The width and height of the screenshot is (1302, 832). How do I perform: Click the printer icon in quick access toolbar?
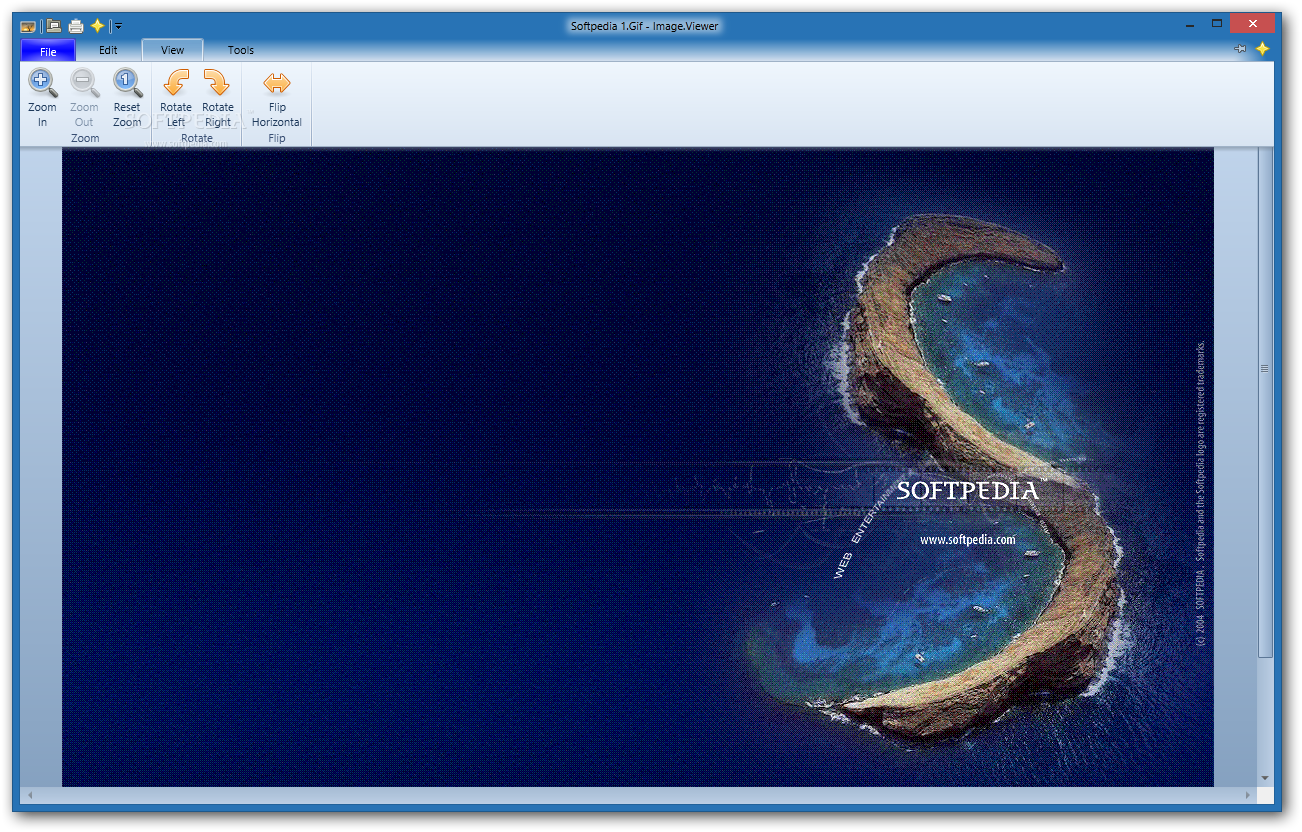click(76, 26)
